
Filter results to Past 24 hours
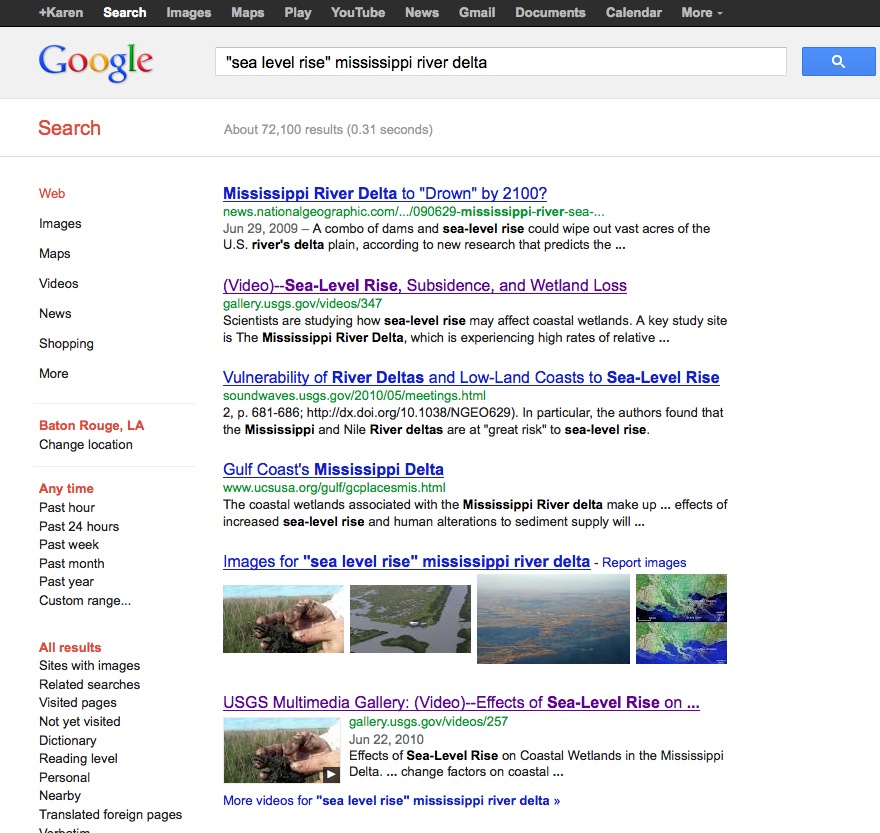(x=79, y=527)
